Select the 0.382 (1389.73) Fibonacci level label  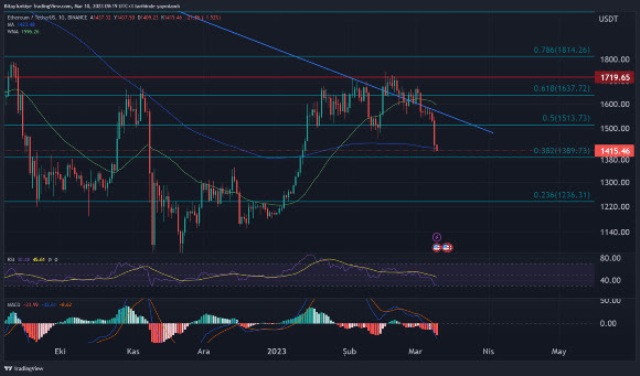[562, 151]
